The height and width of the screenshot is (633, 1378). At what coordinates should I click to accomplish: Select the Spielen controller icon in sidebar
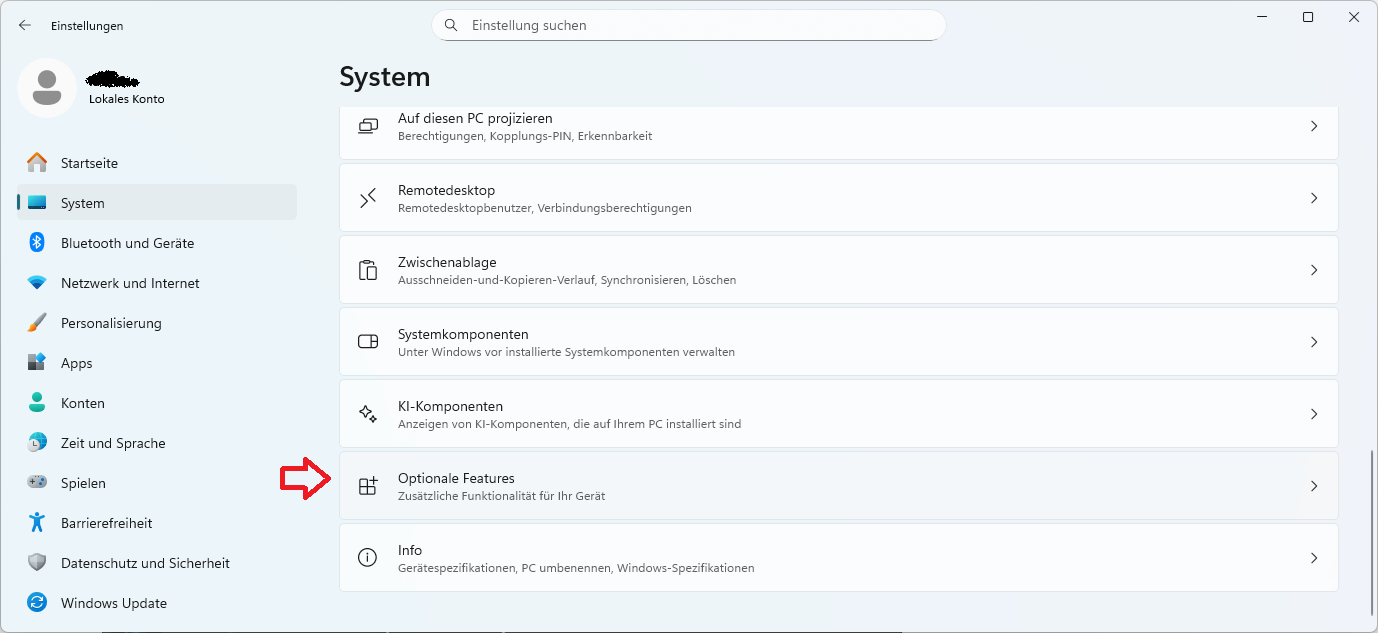37,482
